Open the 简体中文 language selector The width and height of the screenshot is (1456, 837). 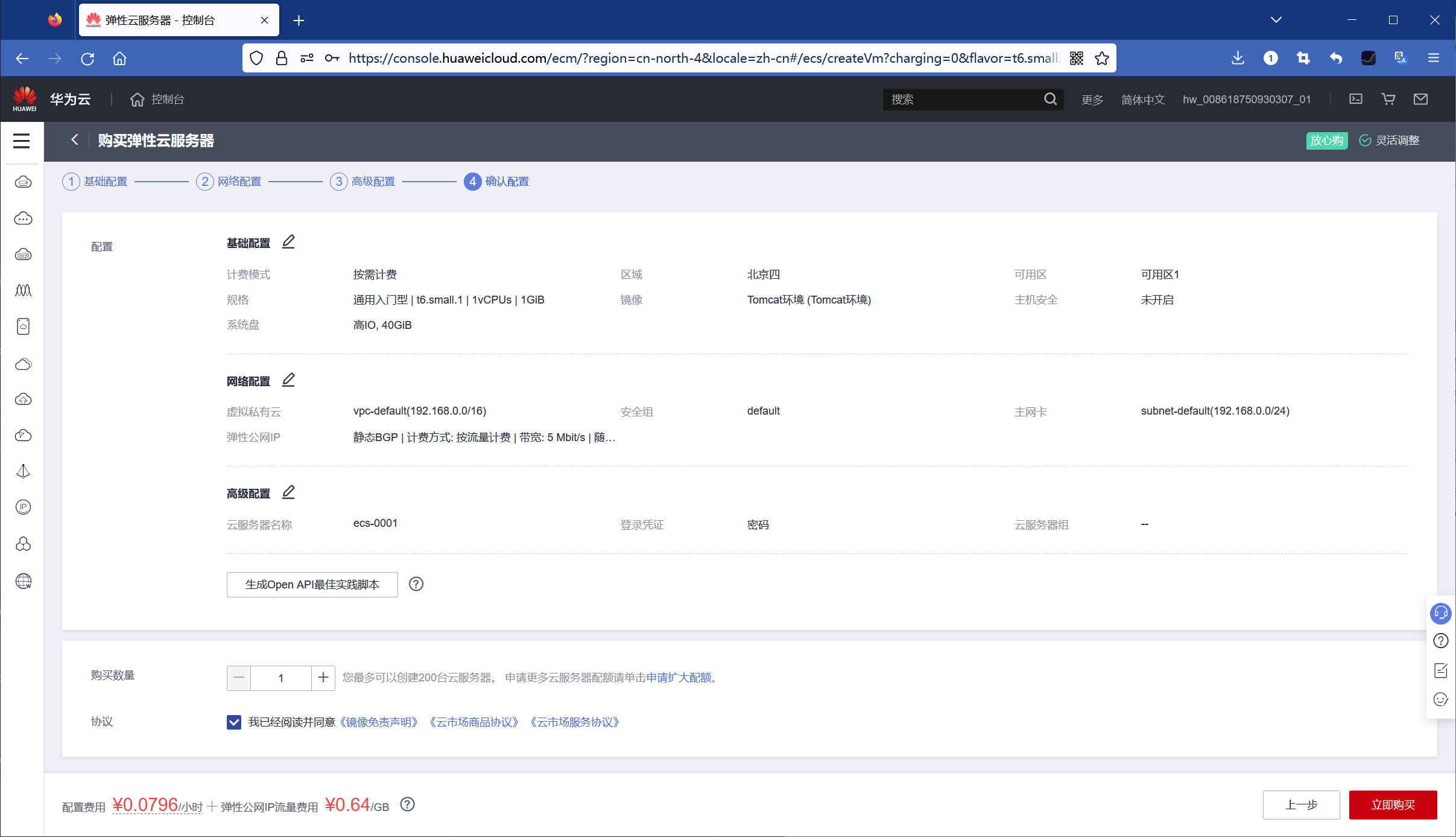coord(1142,100)
